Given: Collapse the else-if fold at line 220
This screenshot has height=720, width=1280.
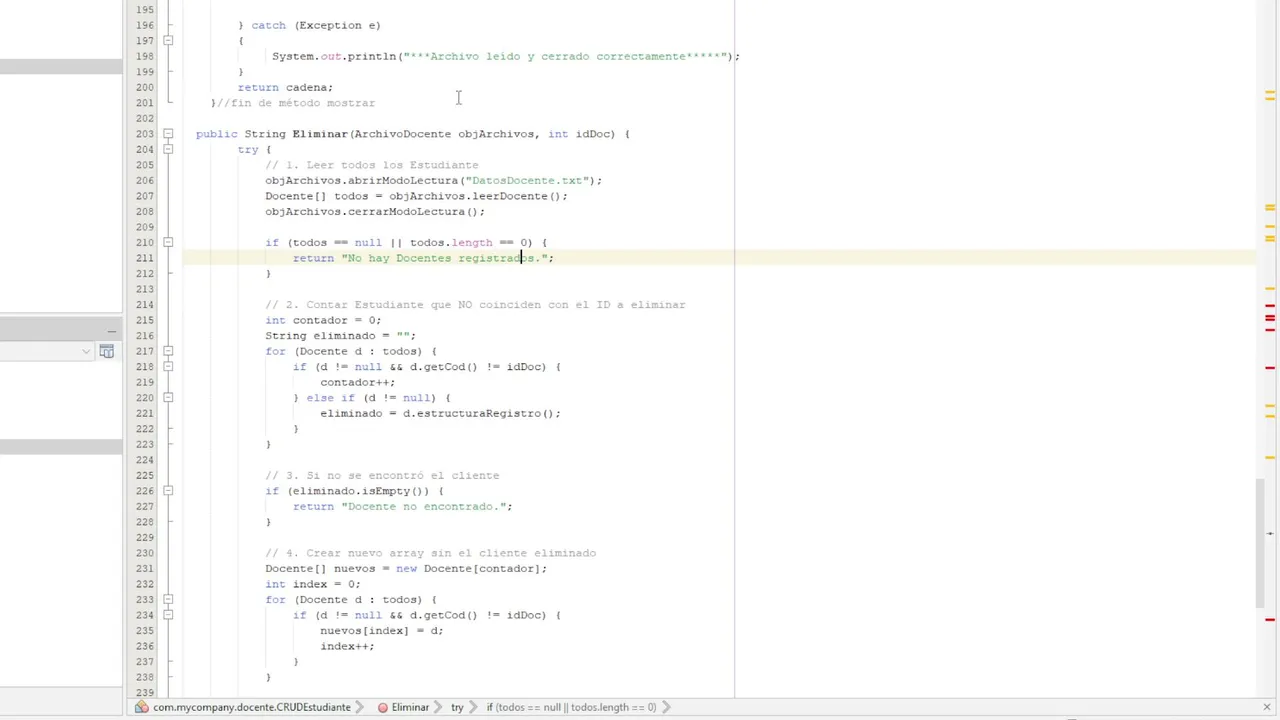Looking at the screenshot, I should (x=168, y=397).
